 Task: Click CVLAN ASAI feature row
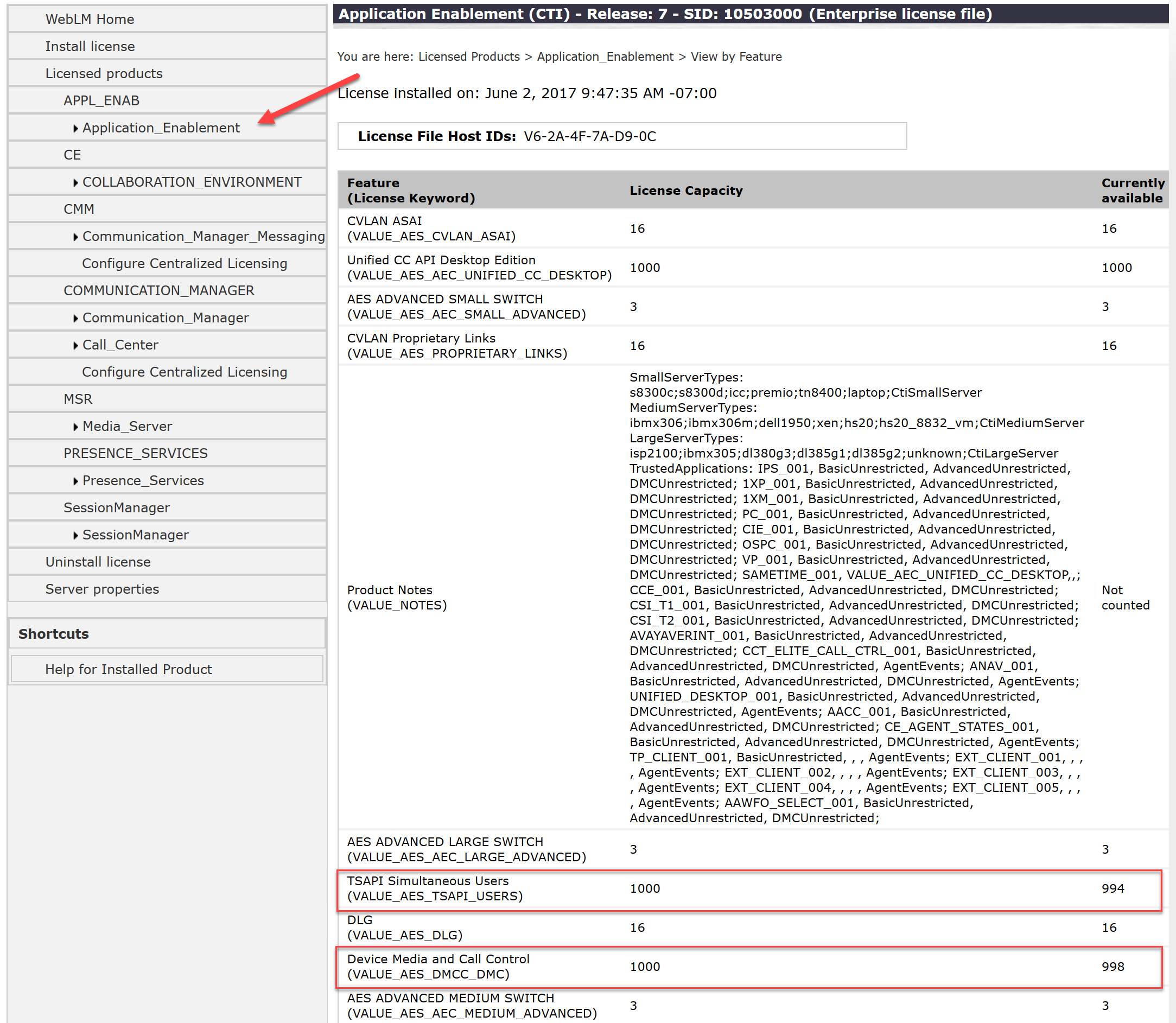click(753, 228)
